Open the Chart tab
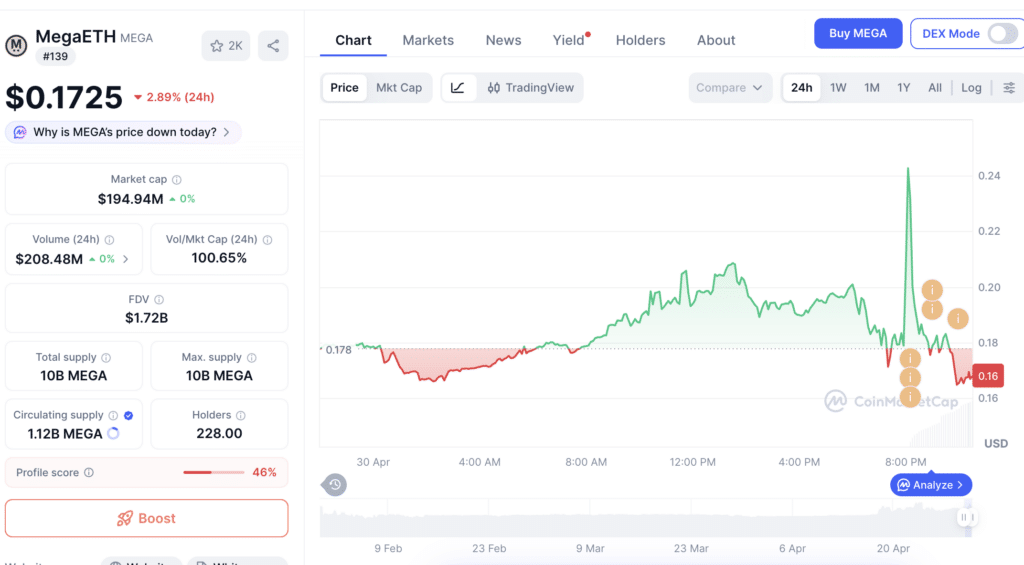This screenshot has height=565, width=1024. point(353,40)
